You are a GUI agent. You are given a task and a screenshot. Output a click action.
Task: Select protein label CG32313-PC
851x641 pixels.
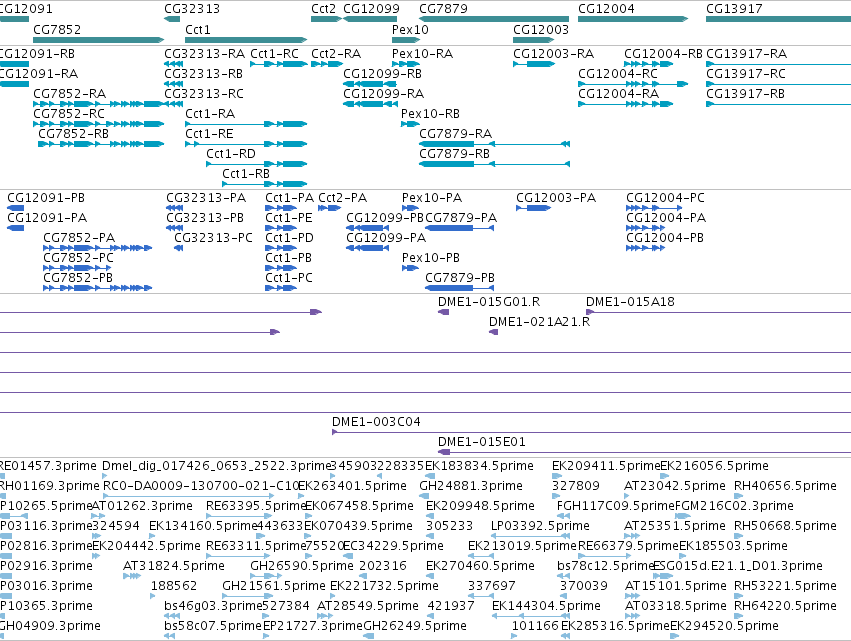(213, 238)
